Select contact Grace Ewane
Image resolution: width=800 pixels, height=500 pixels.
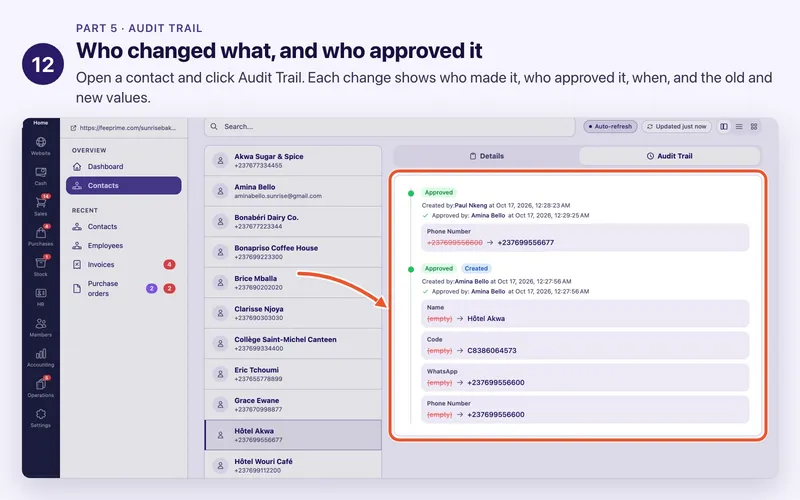point(293,405)
